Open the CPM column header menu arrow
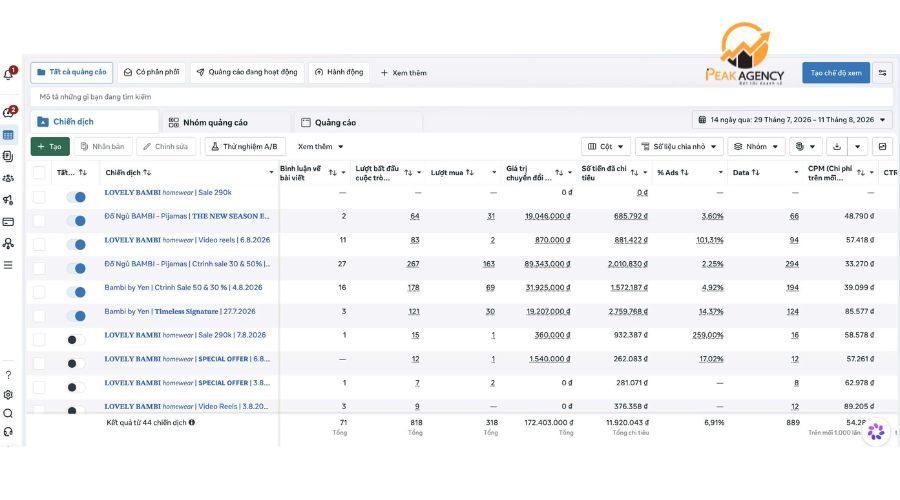The height and width of the screenshot is (500, 900). [871, 172]
